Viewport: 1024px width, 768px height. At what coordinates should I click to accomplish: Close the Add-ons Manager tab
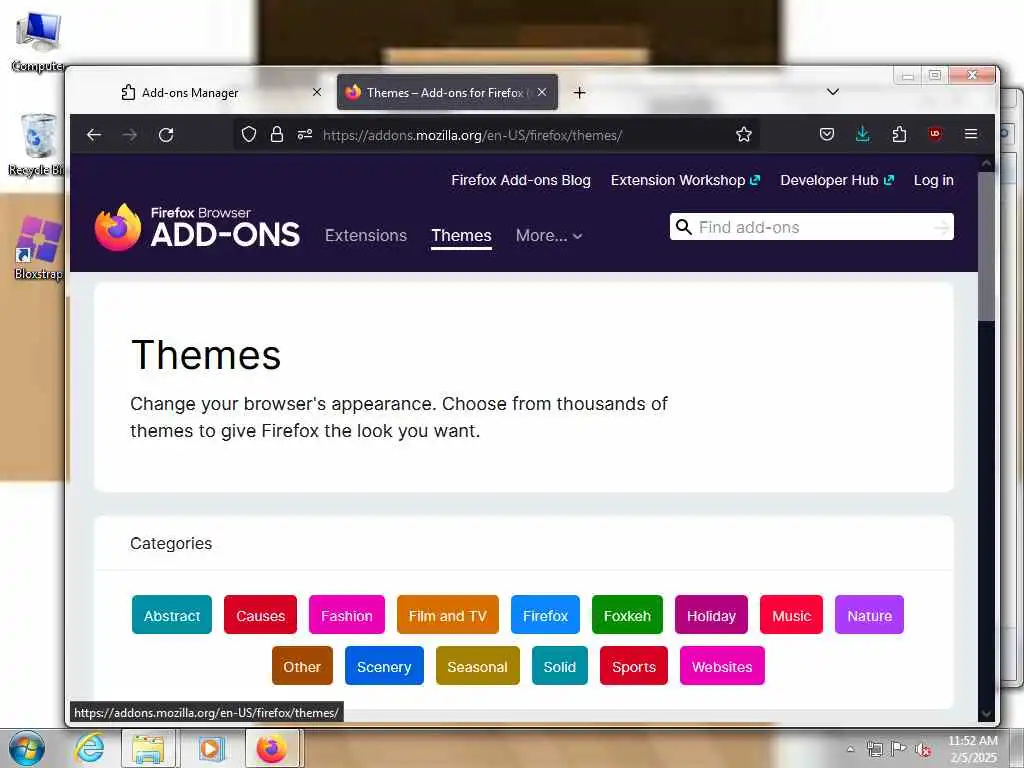317,92
